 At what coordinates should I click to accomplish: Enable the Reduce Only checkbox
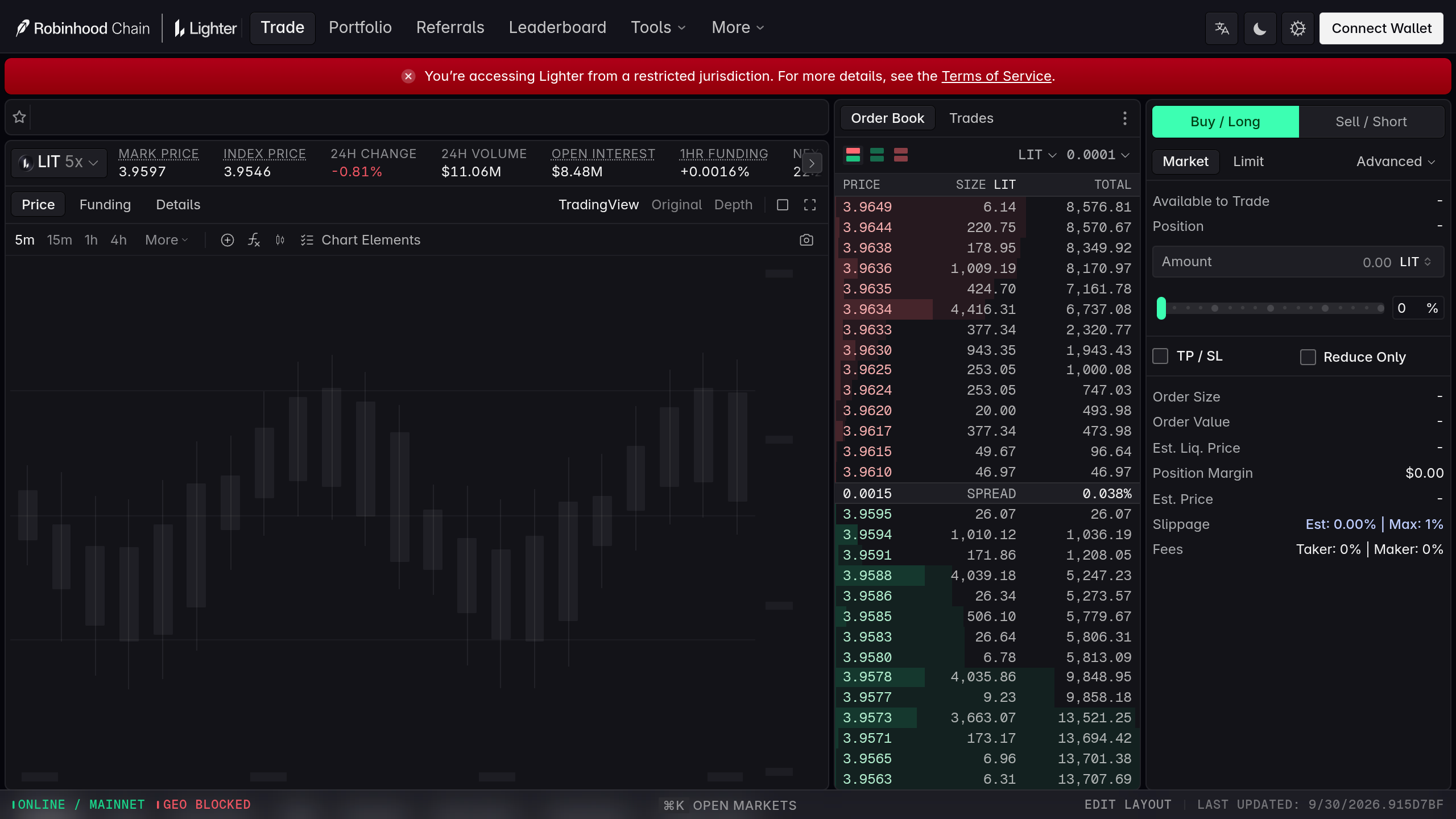[1308, 357]
